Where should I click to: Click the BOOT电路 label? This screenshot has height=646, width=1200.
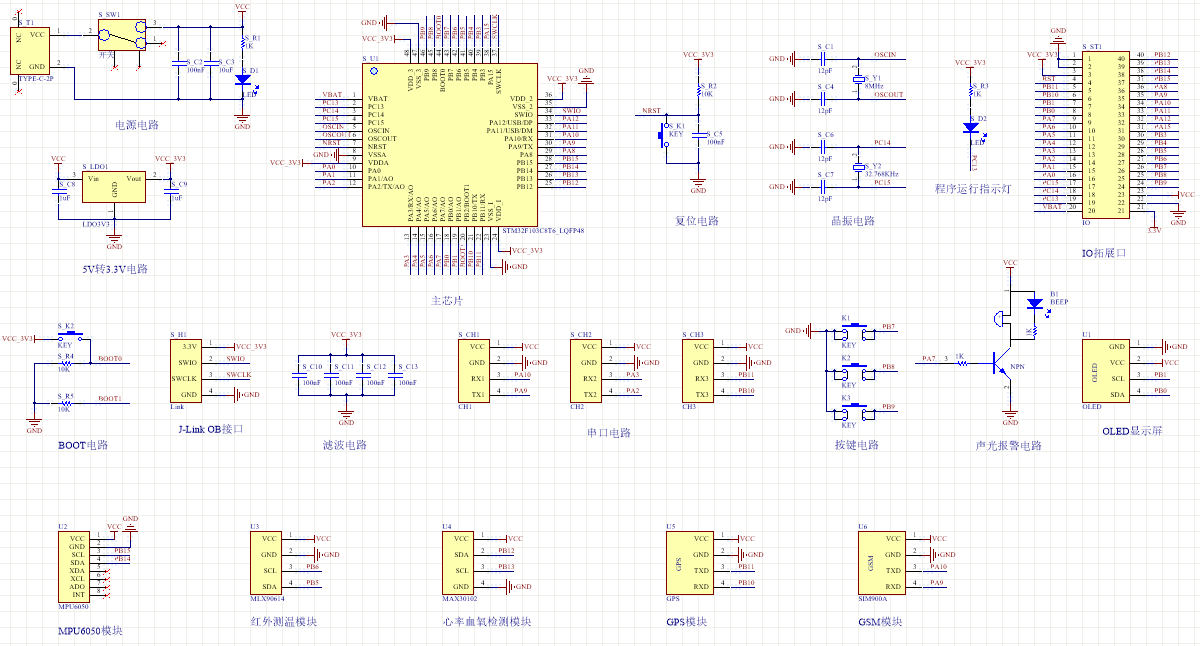point(83,445)
